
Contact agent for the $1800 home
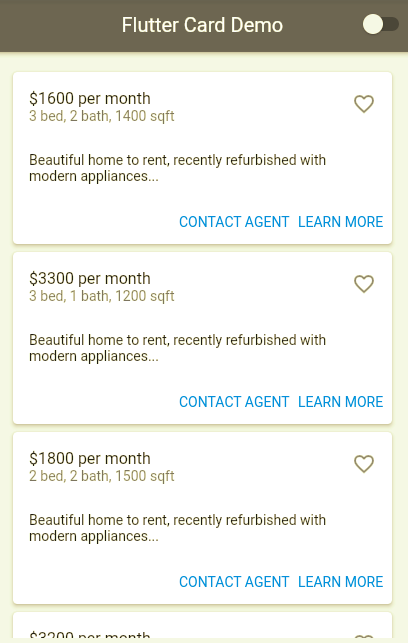click(234, 582)
